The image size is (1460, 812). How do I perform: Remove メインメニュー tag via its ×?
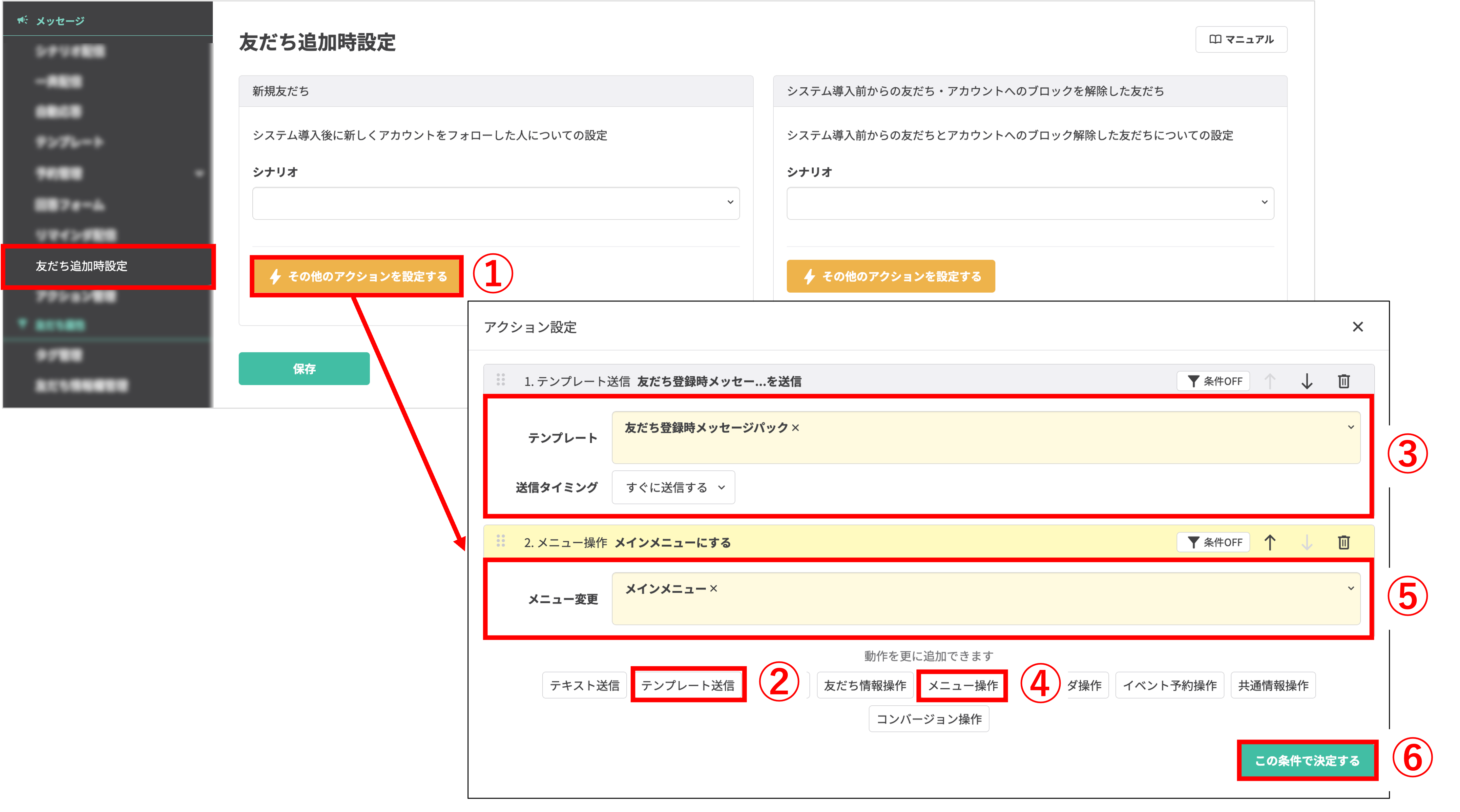click(x=714, y=588)
